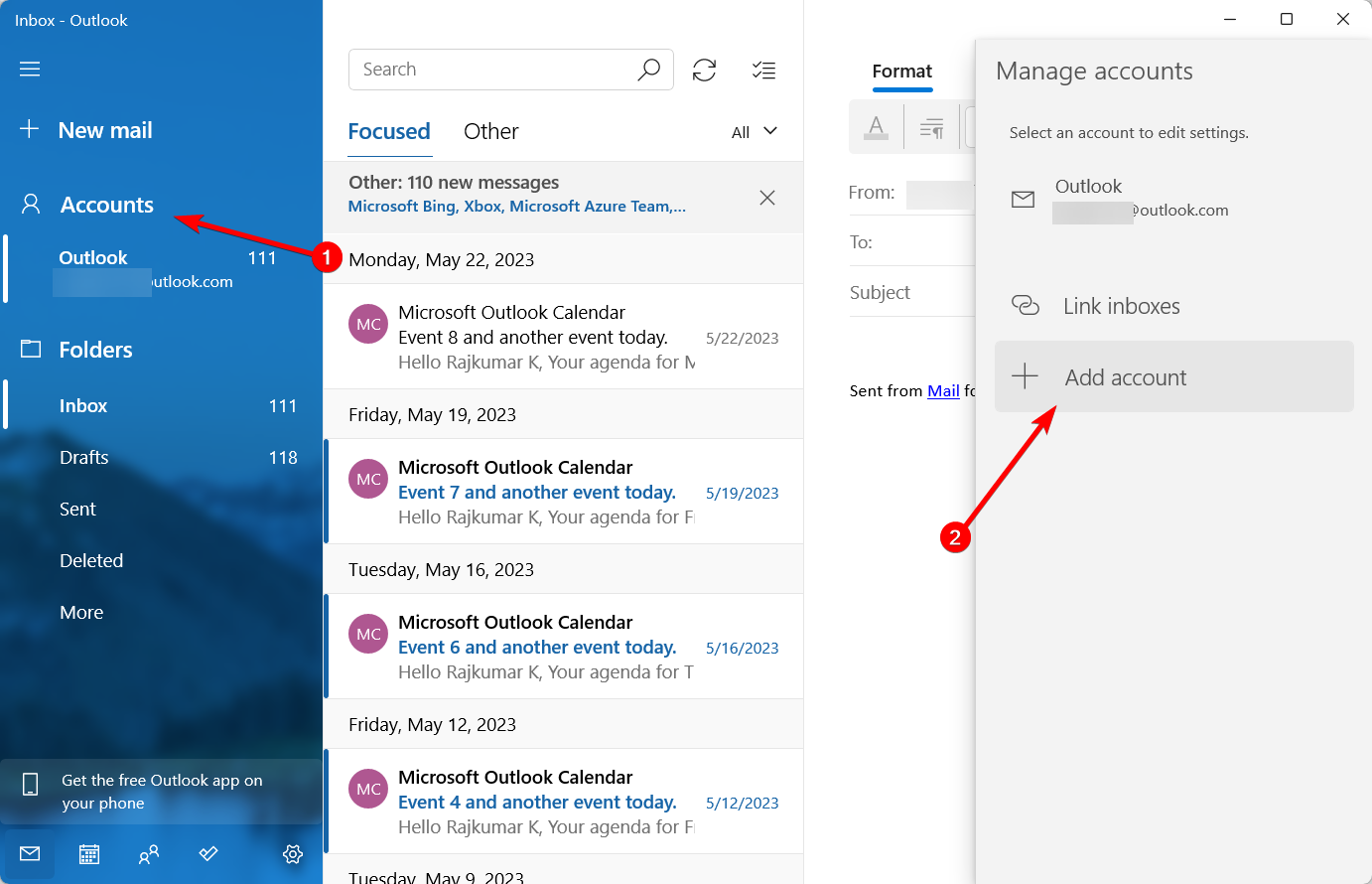Viewport: 1372px width, 884px height.
Task: Open the Inbox folder
Action: [x=161, y=405]
